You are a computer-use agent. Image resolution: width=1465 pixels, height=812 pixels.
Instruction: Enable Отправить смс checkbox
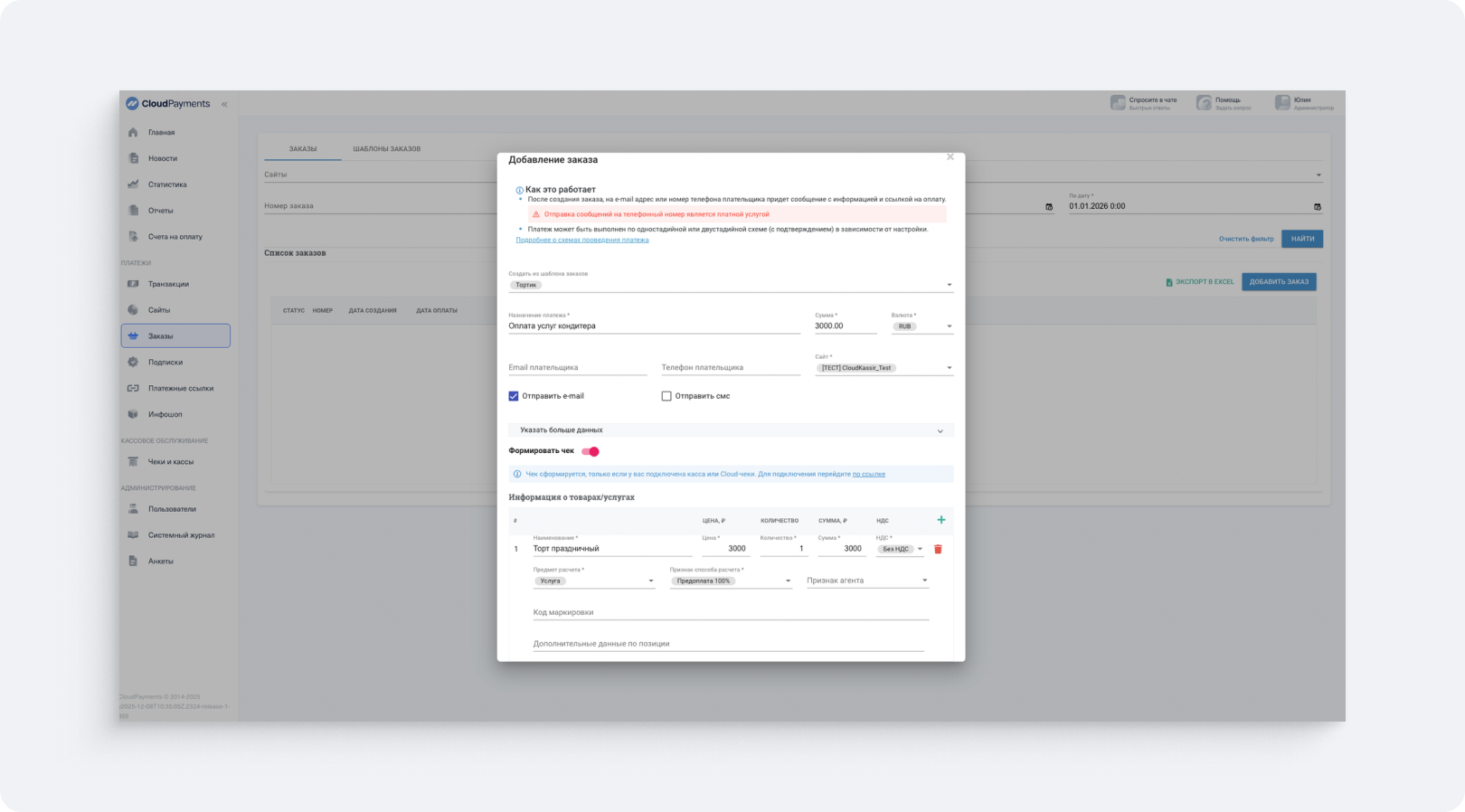point(666,396)
